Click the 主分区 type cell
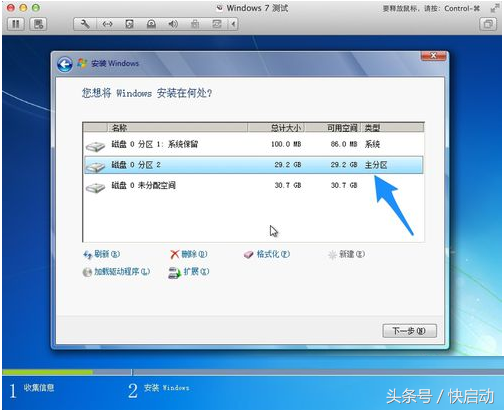This screenshot has width=504, height=410. pos(376,165)
